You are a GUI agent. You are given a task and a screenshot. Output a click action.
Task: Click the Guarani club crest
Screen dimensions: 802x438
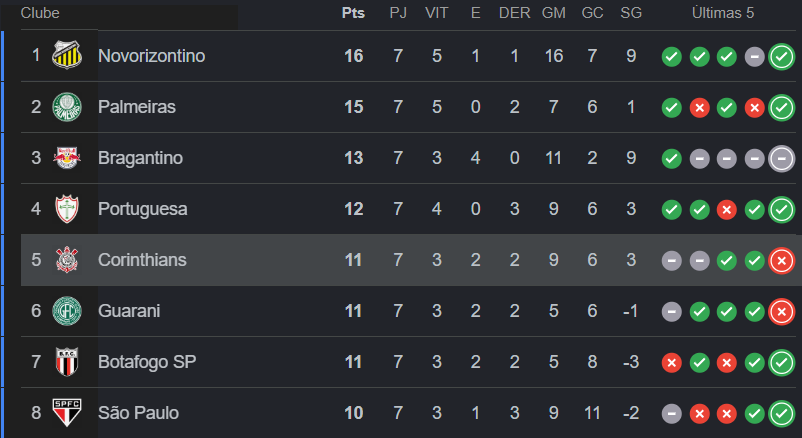tap(67, 311)
